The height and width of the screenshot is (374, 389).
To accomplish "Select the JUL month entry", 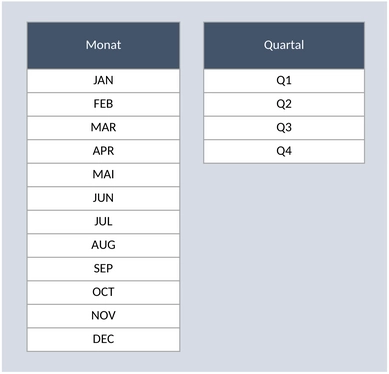I will click(103, 222).
